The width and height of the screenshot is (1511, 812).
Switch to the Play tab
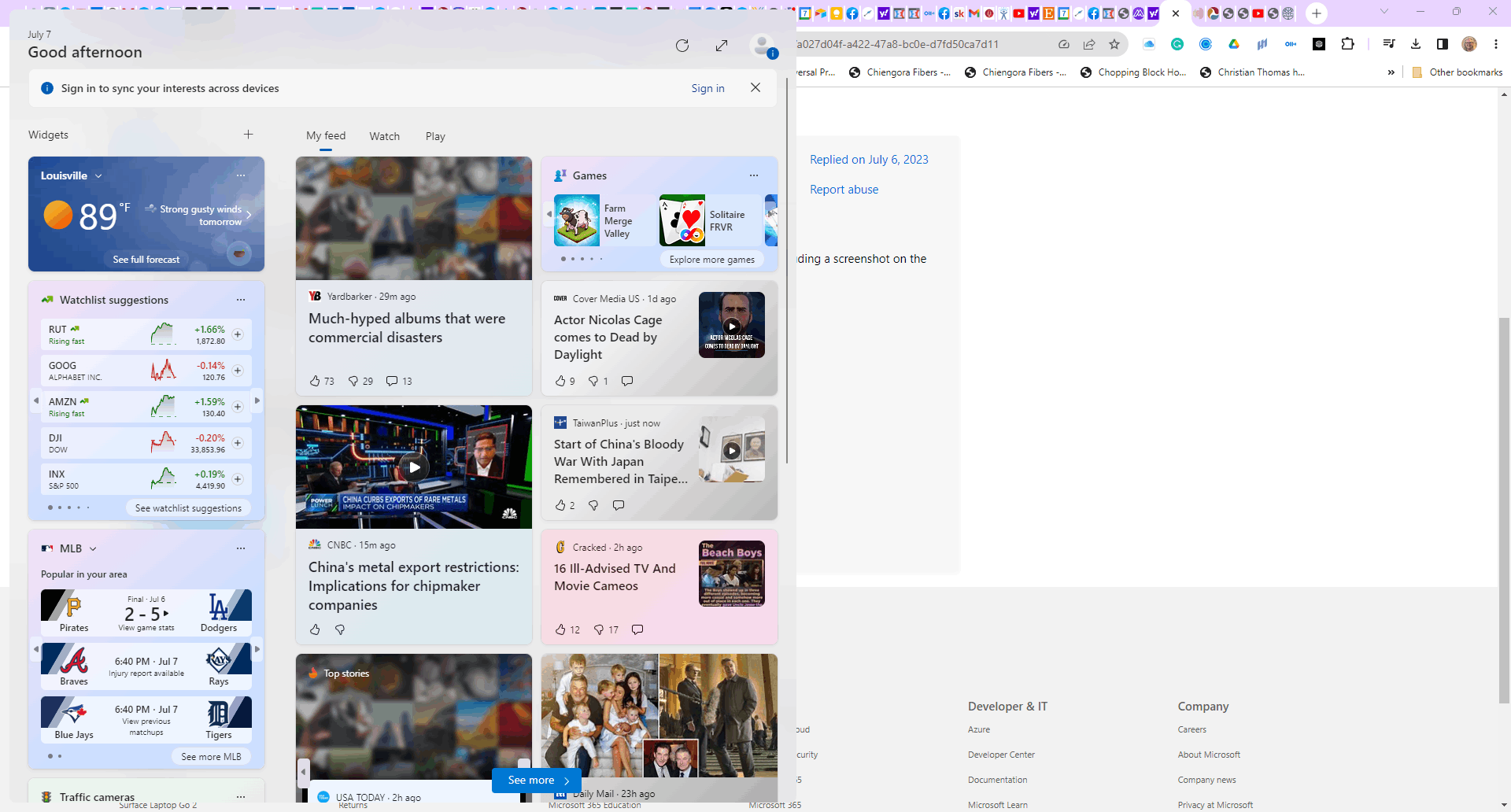coord(435,136)
